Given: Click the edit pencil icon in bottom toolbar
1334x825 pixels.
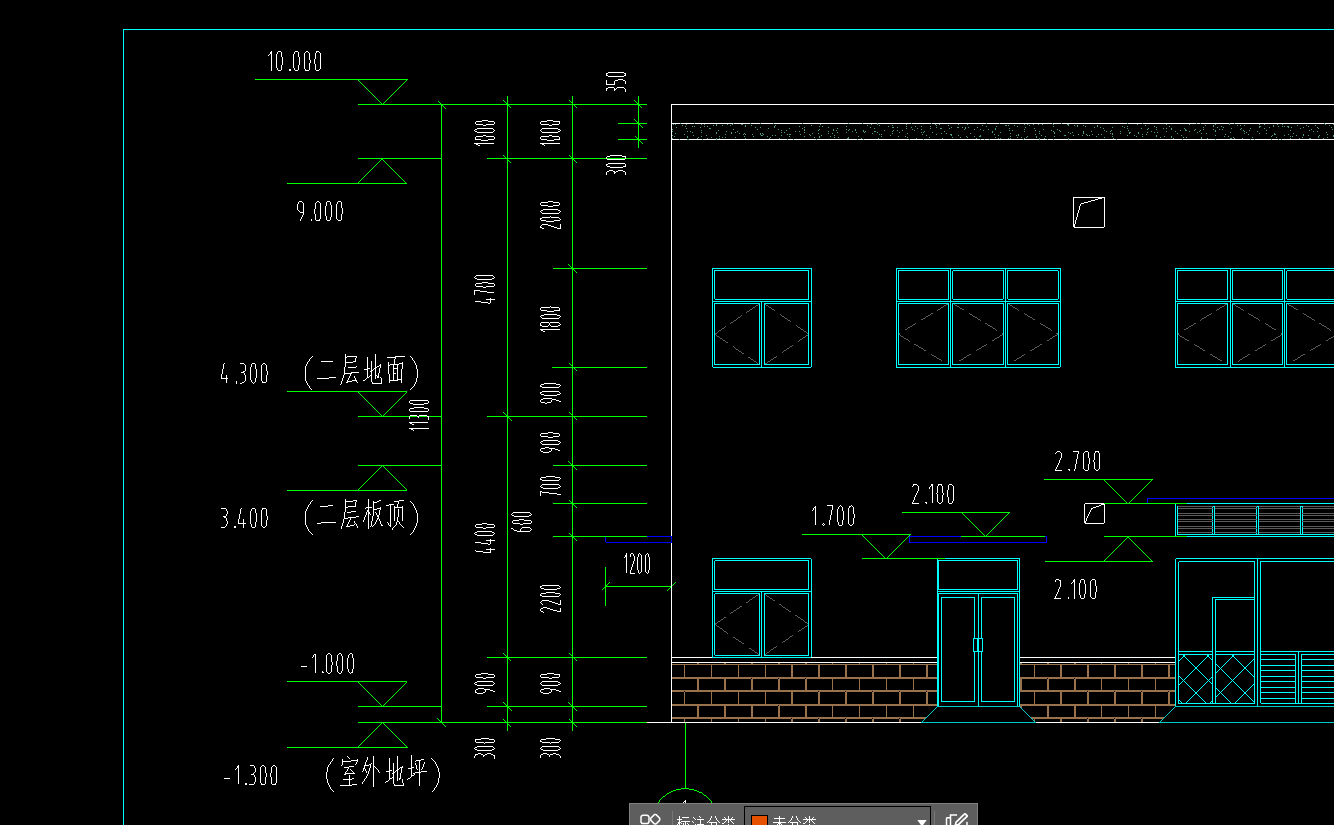Looking at the screenshot, I should coord(956,820).
